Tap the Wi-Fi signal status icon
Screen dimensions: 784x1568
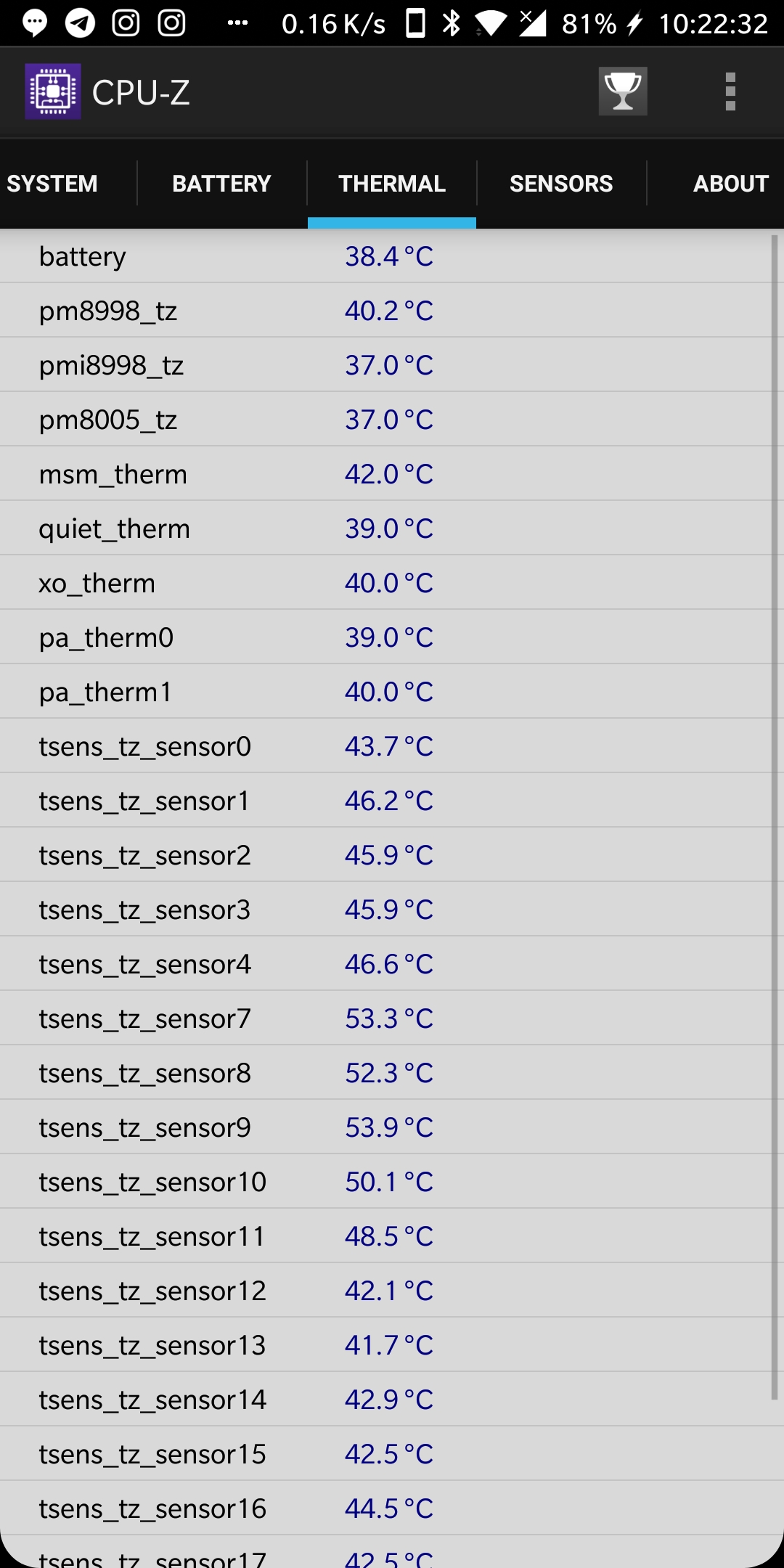click(491, 24)
